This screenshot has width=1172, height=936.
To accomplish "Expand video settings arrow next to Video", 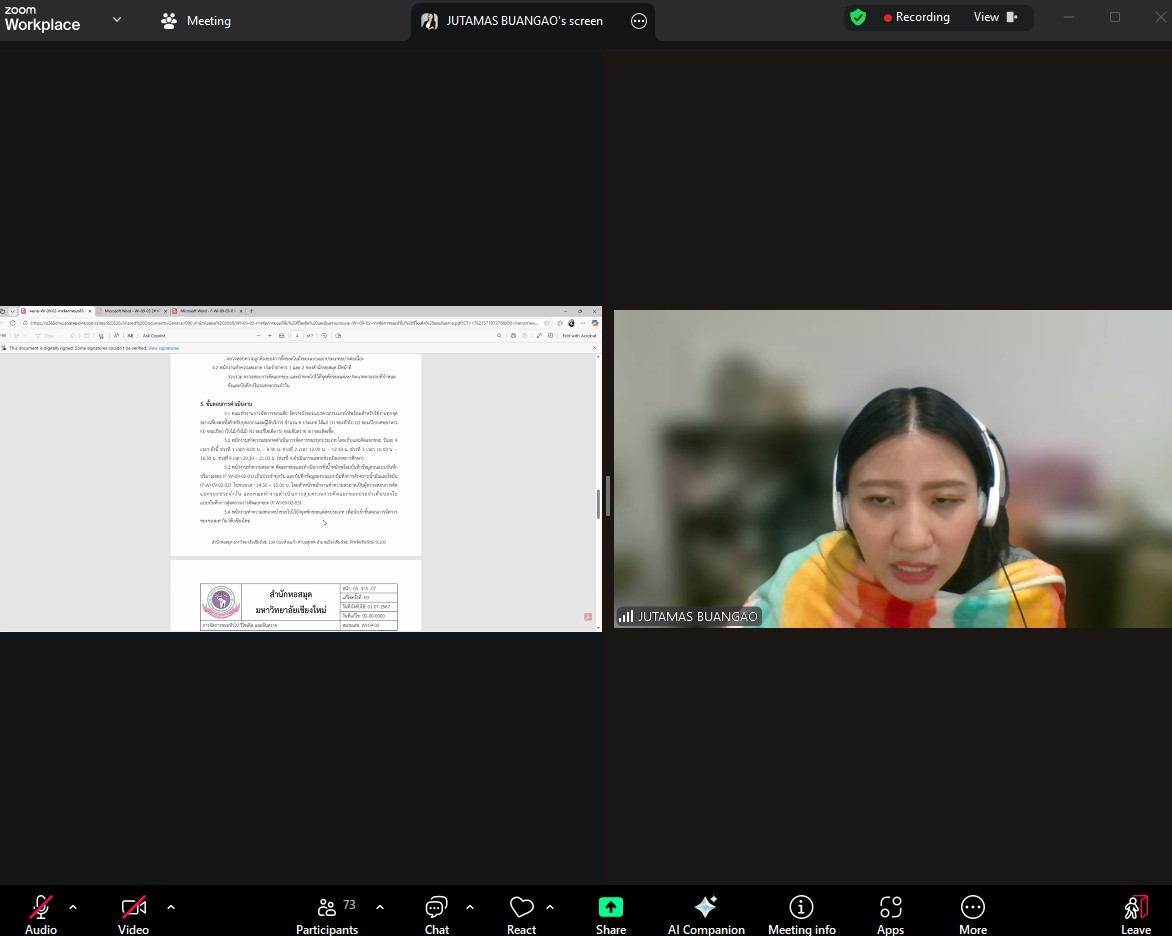I will click(x=171, y=907).
